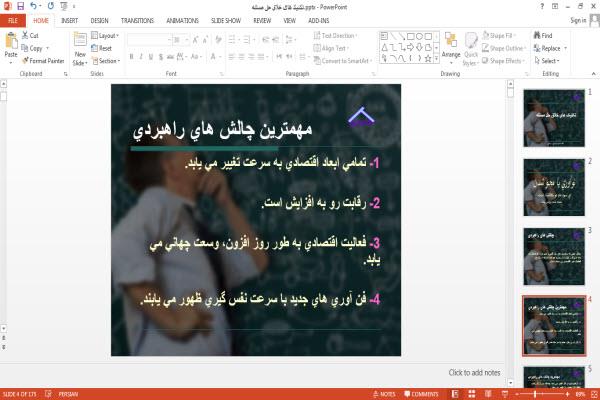Cut the selection
600x400 pixels.
30,36
